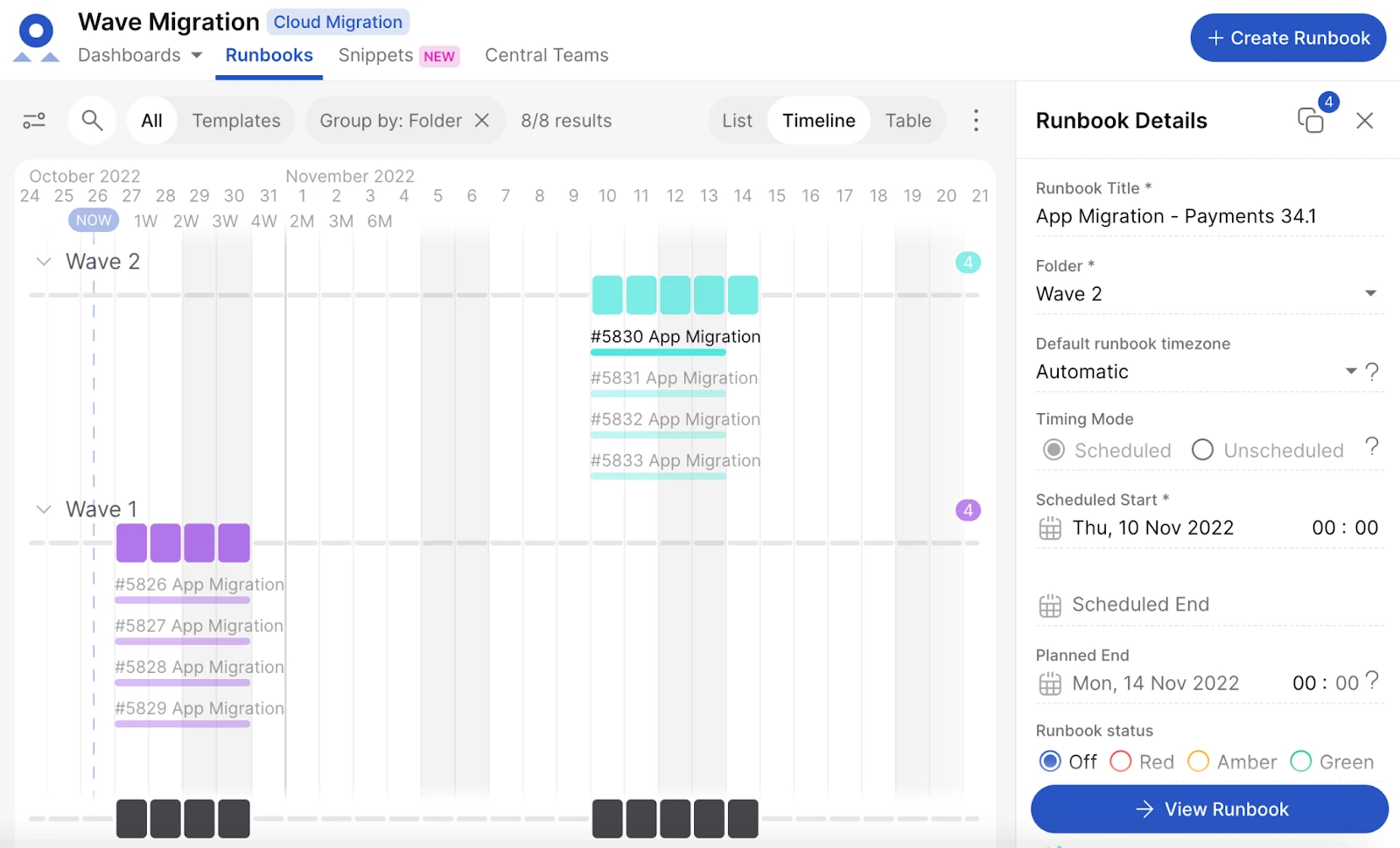This screenshot has height=848, width=1400.
Task: Open the Scheduled End calendar icon
Action: 1049,604
